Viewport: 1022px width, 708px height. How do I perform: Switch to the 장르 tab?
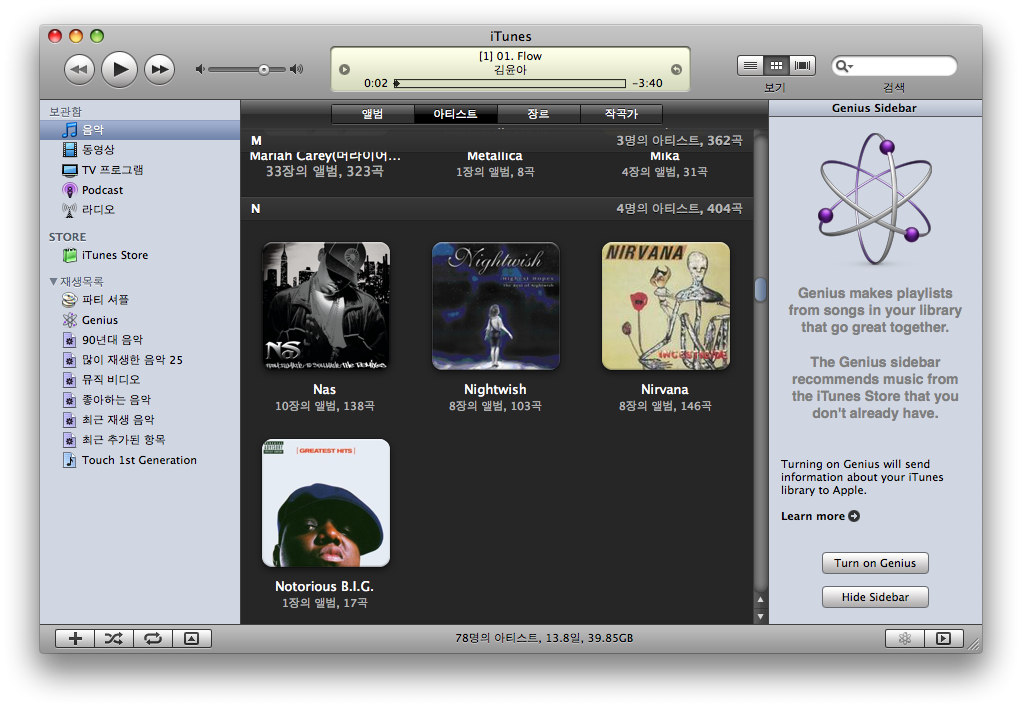[x=538, y=113]
